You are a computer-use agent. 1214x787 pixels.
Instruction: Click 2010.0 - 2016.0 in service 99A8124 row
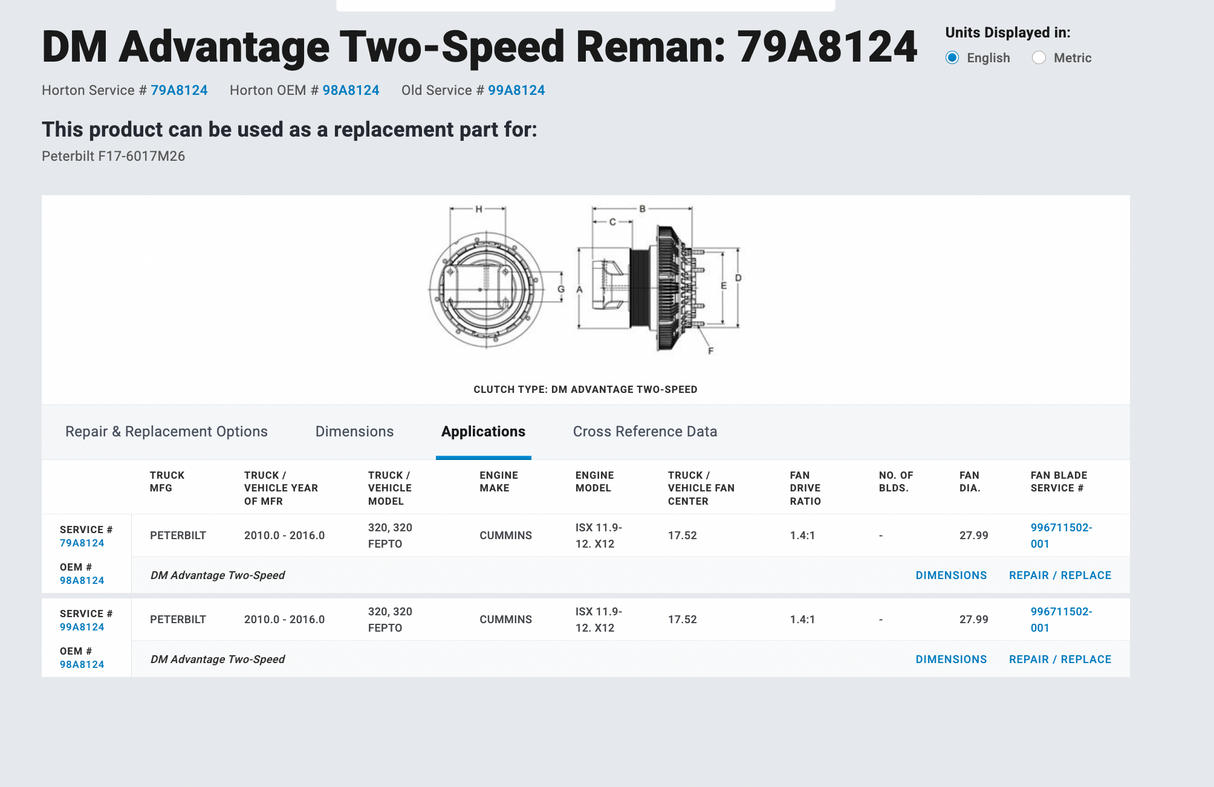pyautogui.click(x=284, y=619)
